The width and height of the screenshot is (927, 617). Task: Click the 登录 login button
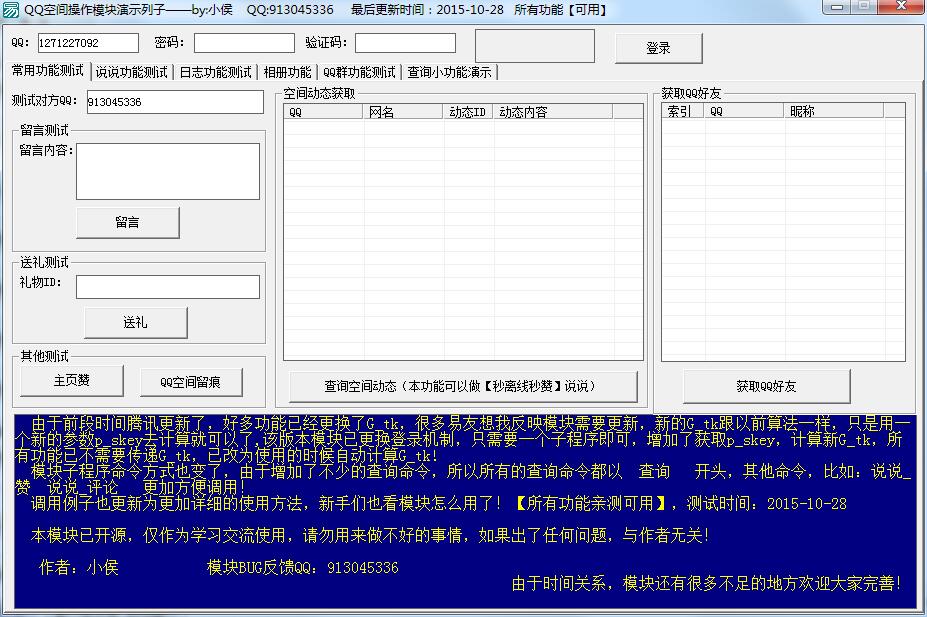tap(659, 48)
